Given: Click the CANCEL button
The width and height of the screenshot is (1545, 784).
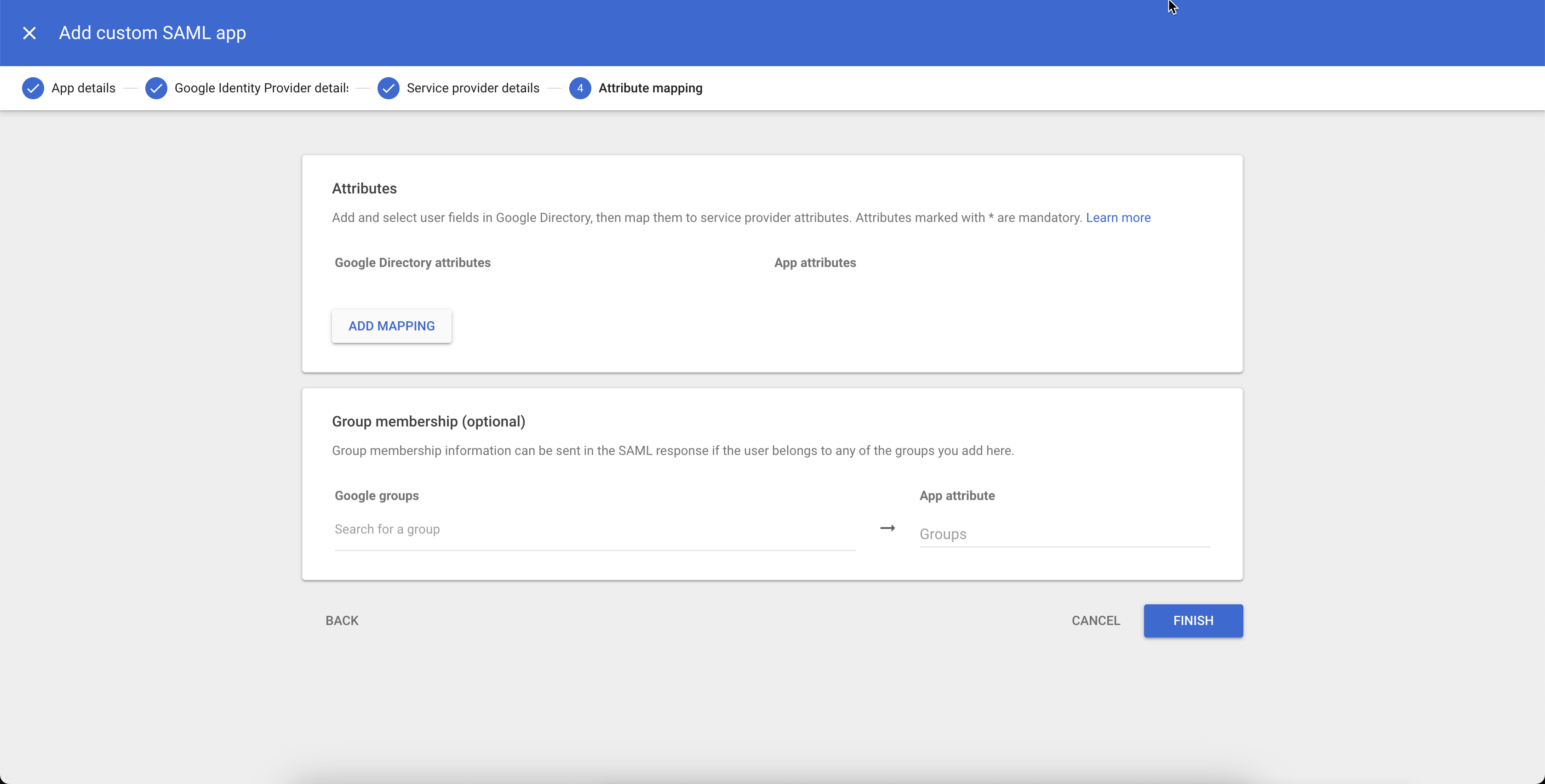Looking at the screenshot, I should (x=1095, y=620).
